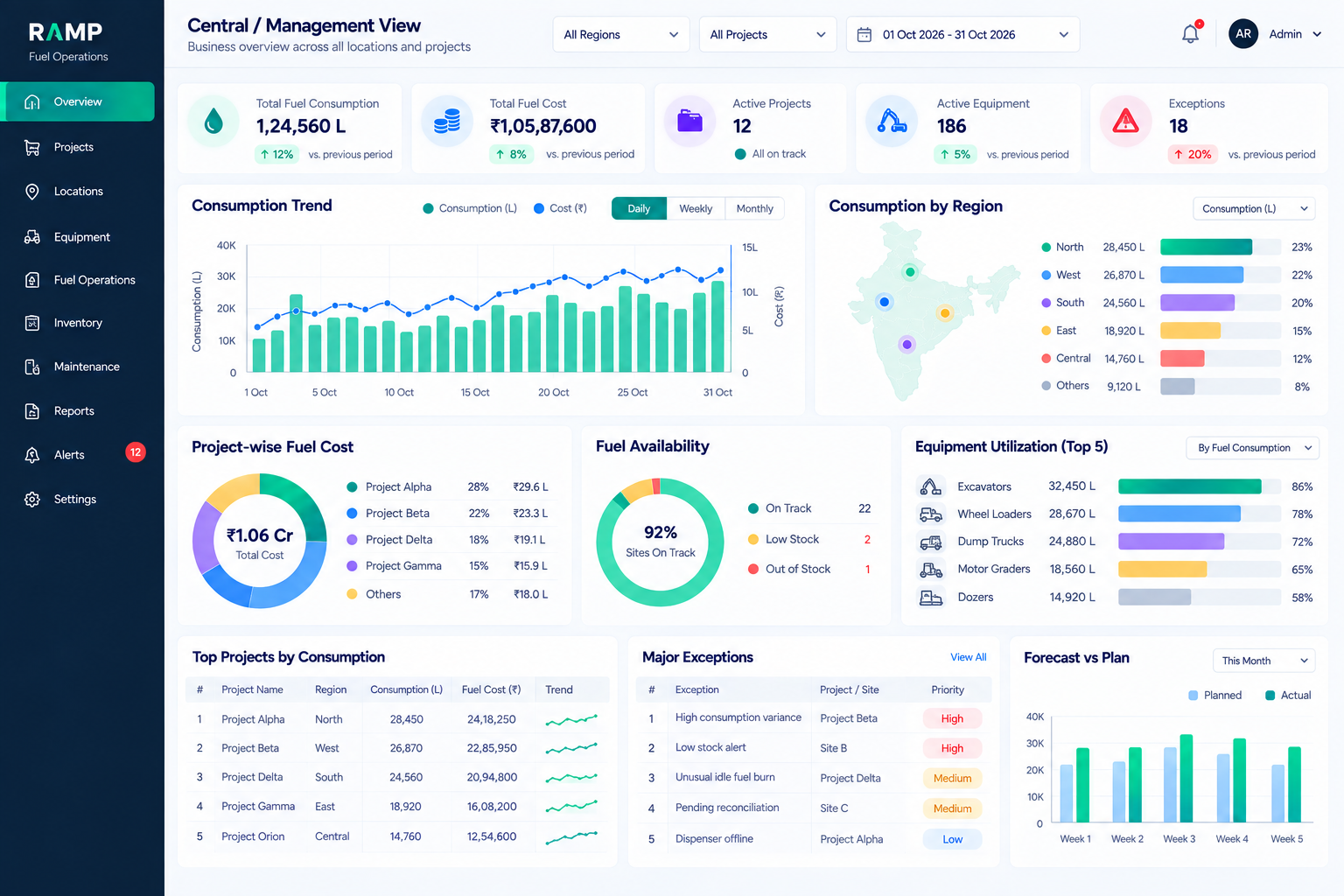Click the Equipment tractor icon in sidebar
The height and width of the screenshot is (896, 1344).
click(32, 237)
